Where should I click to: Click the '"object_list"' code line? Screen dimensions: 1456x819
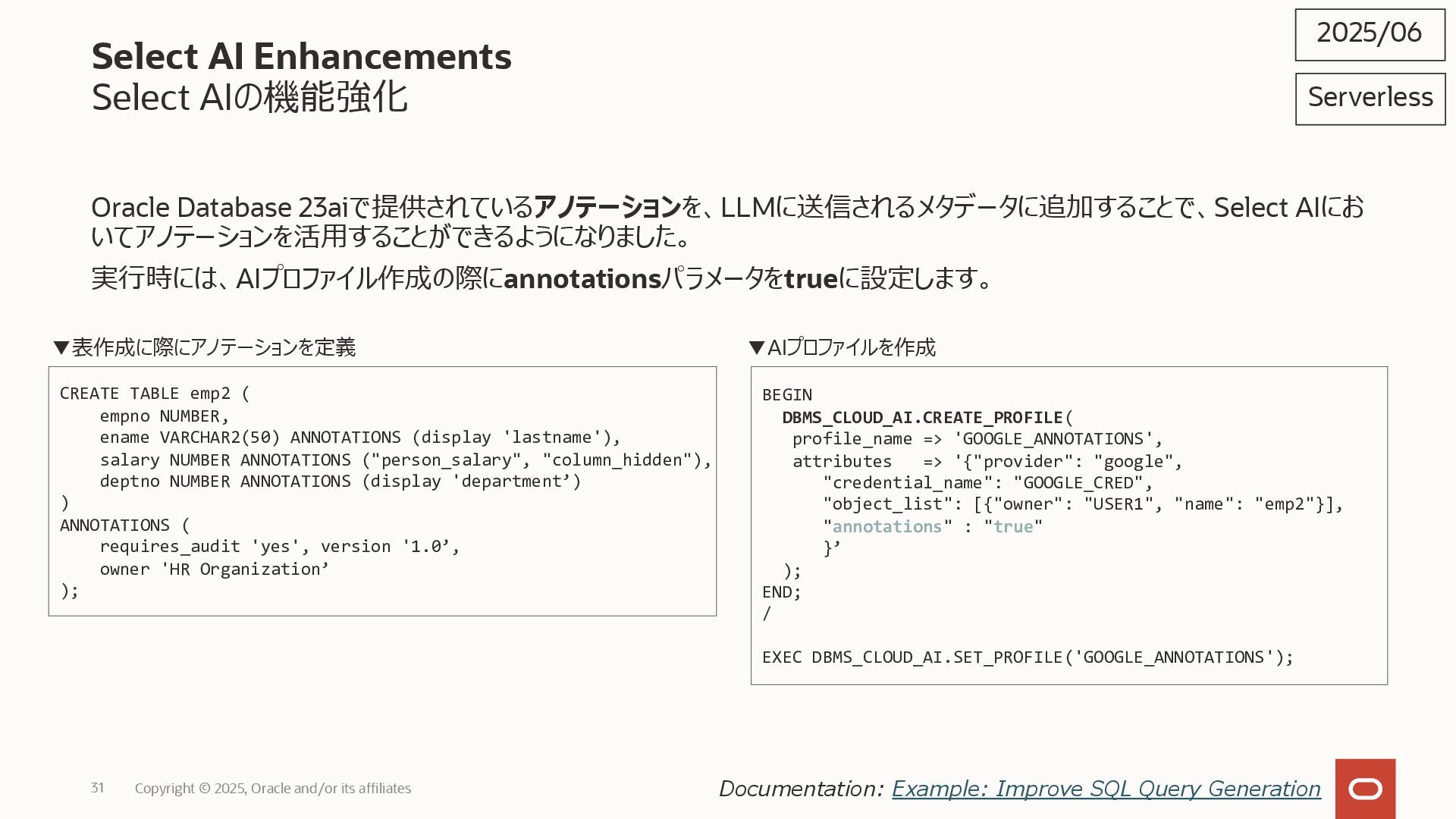(x=1083, y=504)
